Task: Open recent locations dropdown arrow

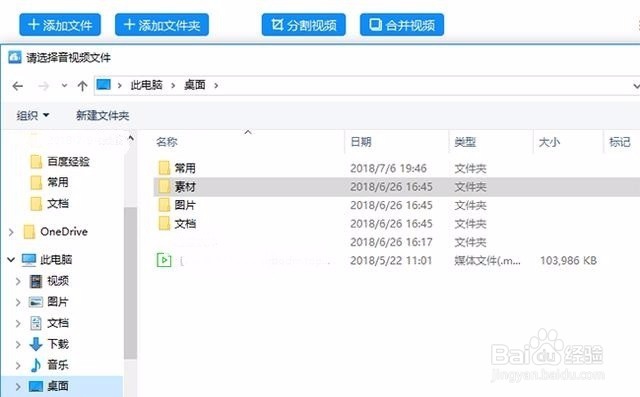Action: click(64, 86)
